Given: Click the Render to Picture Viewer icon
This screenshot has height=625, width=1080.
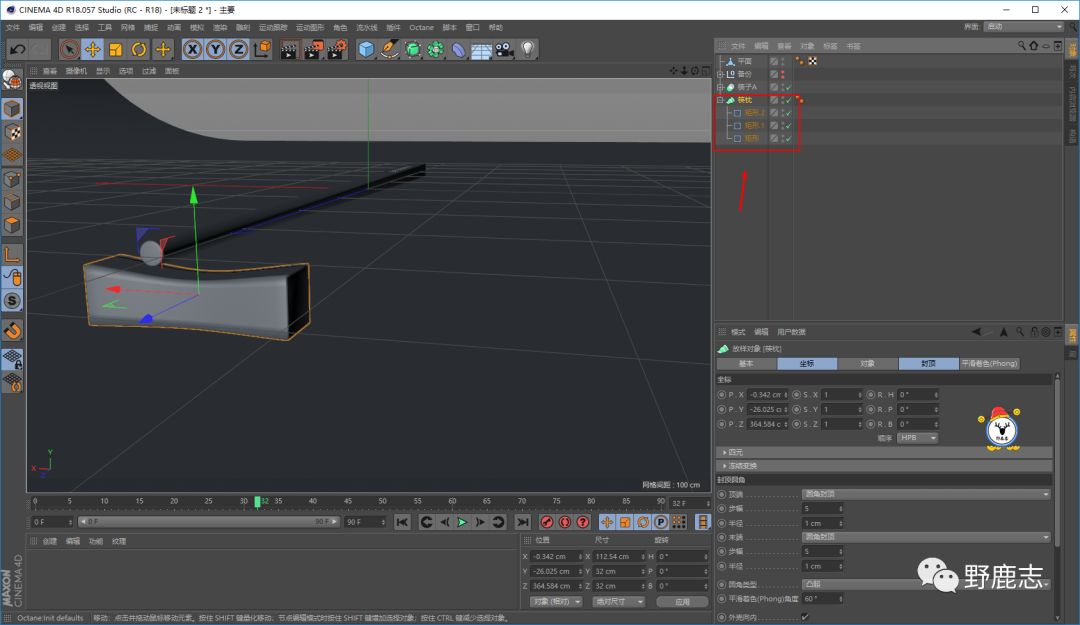Looking at the screenshot, I should click(x=313, y=49).
